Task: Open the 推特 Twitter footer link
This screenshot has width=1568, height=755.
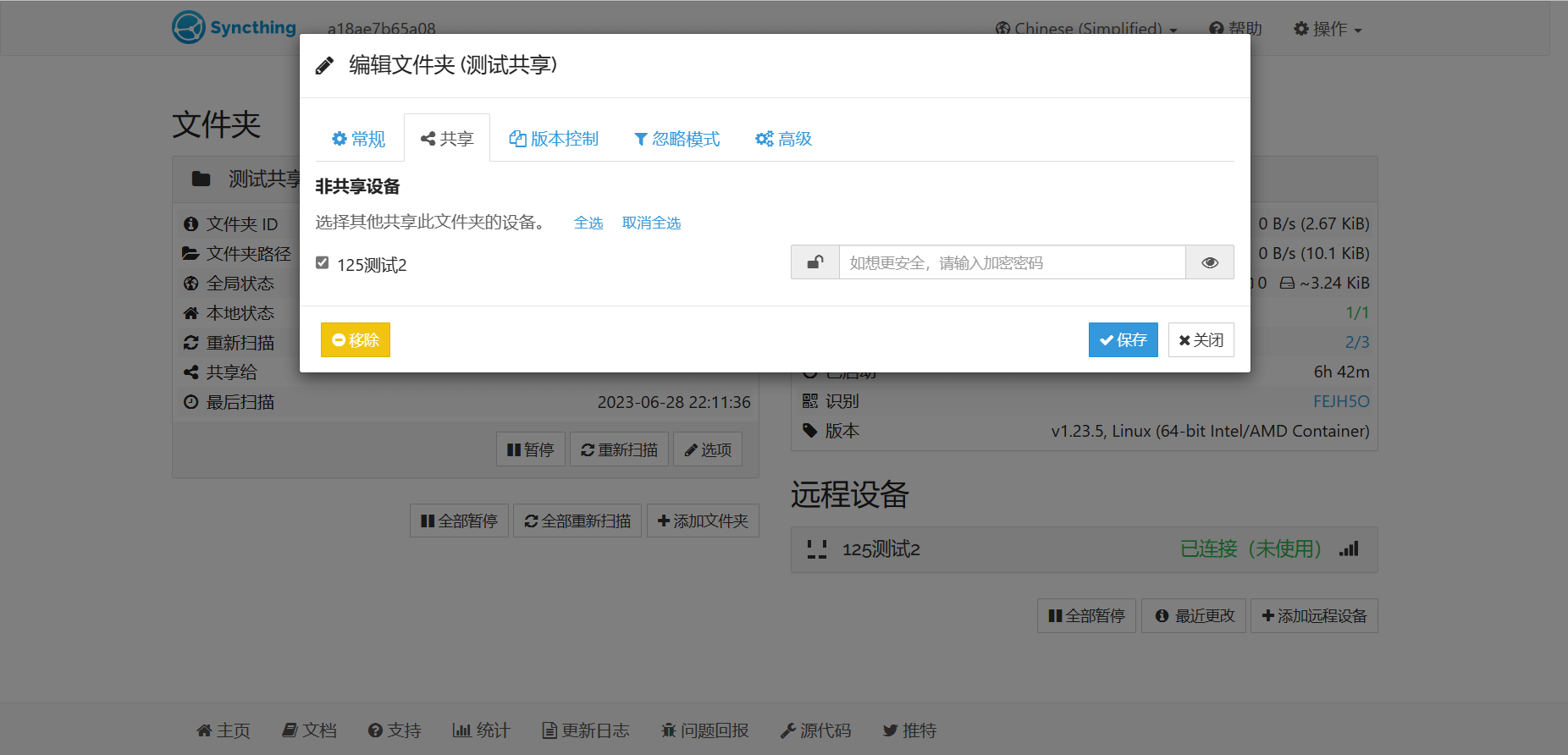Action: 909,730
